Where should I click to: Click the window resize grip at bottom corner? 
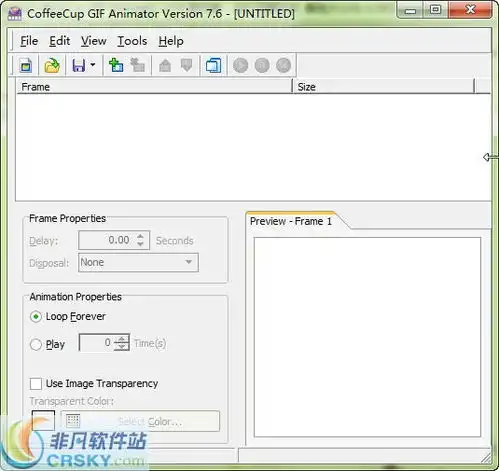click(x=486, y=458)
